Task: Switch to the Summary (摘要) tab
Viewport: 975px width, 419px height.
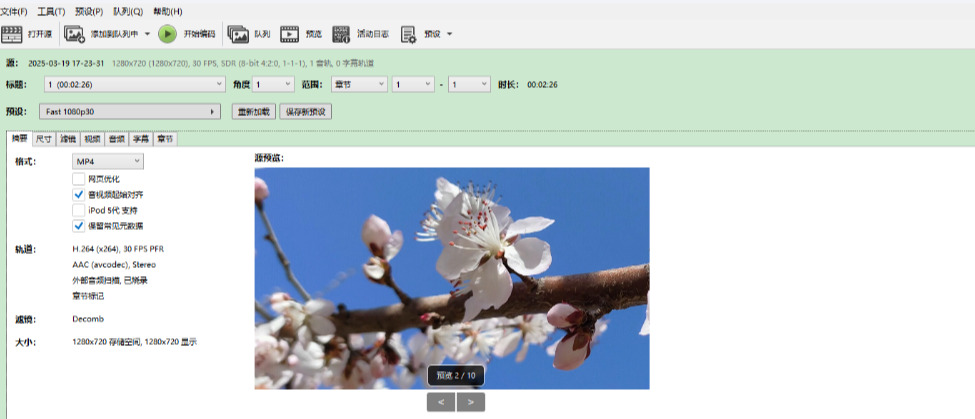Action: (19, 139)
